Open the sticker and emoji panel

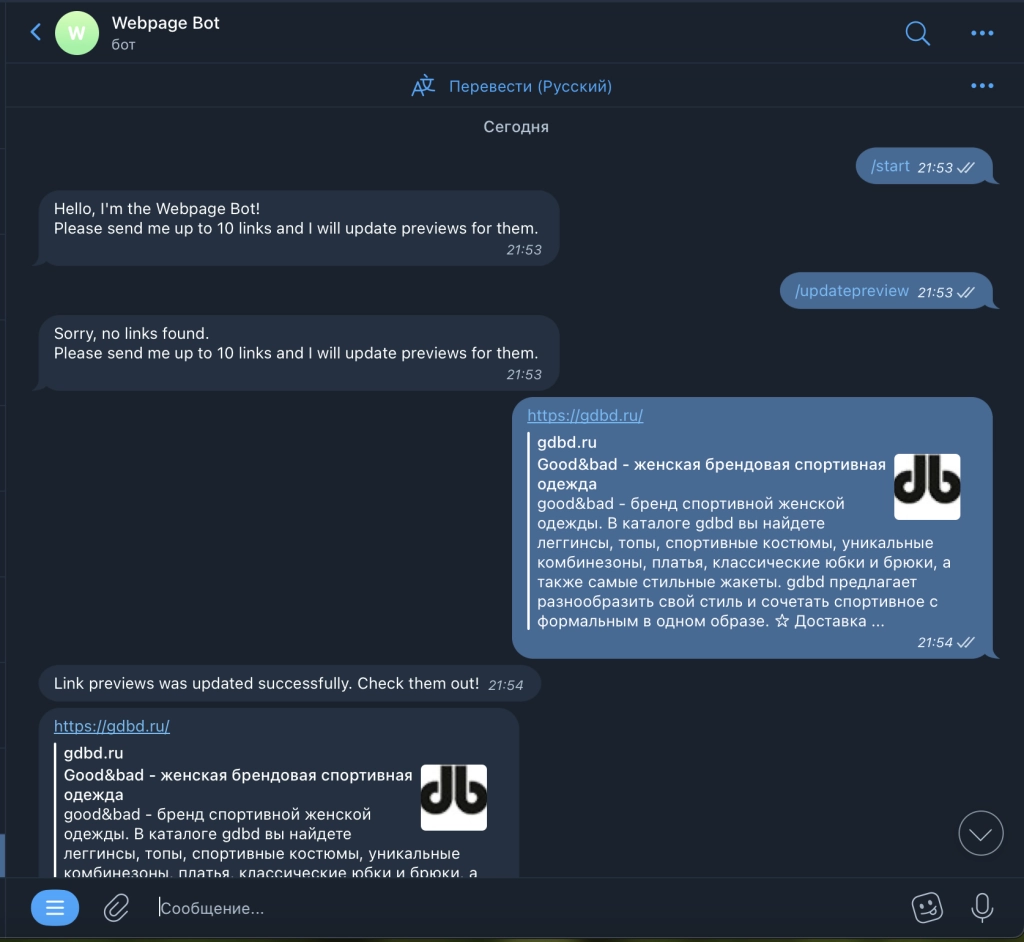click(927, 907)
